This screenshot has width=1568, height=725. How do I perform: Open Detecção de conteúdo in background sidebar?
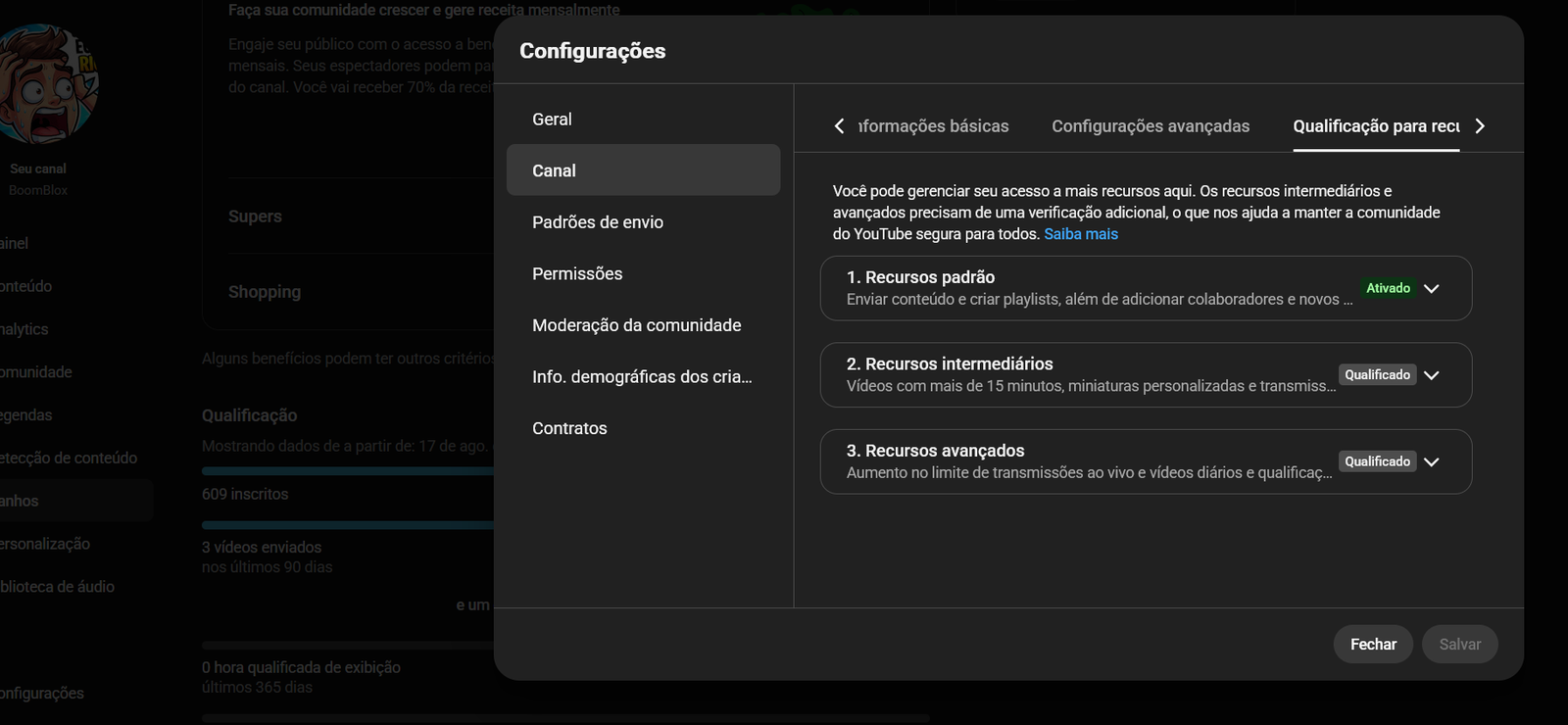69,458
